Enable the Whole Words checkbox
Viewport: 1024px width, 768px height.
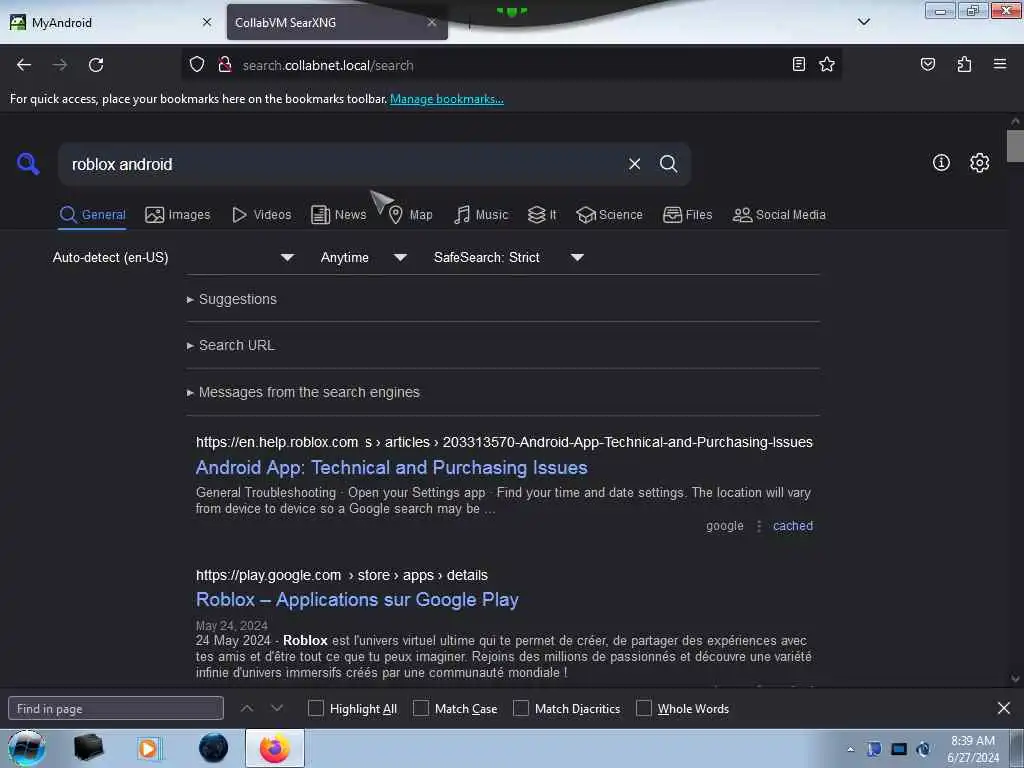pyautogui.click(x=644, y=708)
